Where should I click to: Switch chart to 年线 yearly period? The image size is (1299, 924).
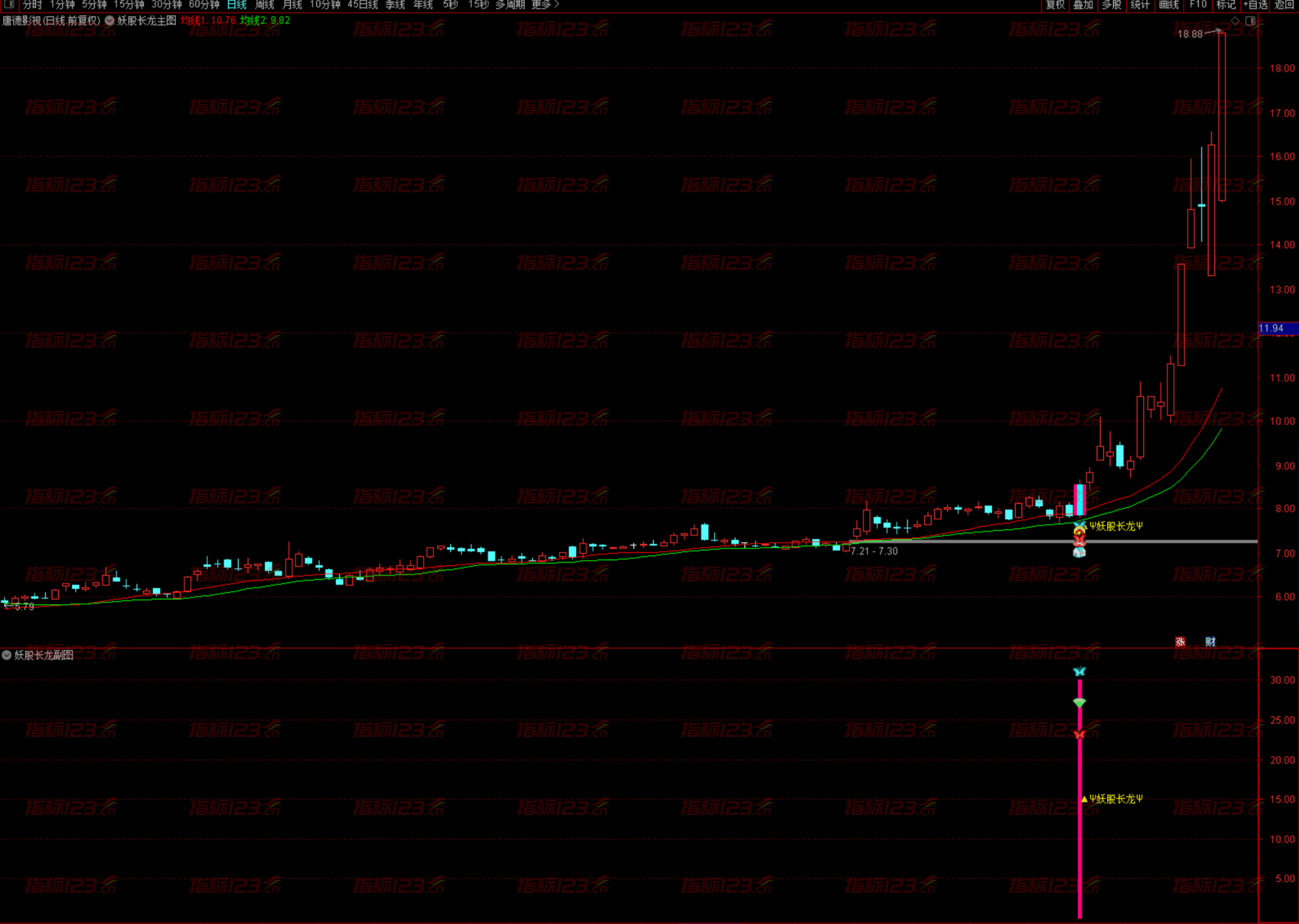(x=423, y=4)
